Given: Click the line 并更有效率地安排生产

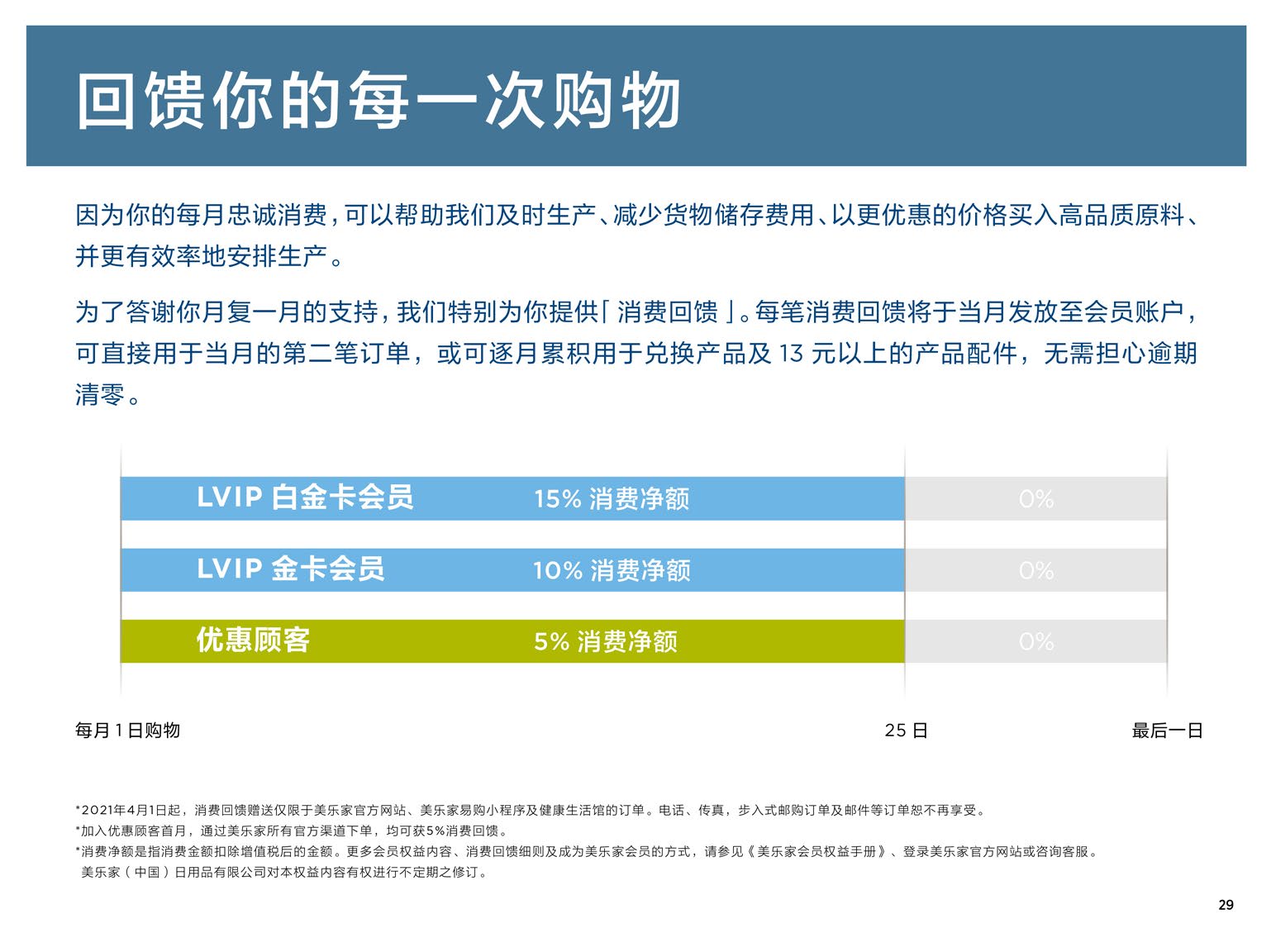Looking at the screenshot, I should [210, 257].
